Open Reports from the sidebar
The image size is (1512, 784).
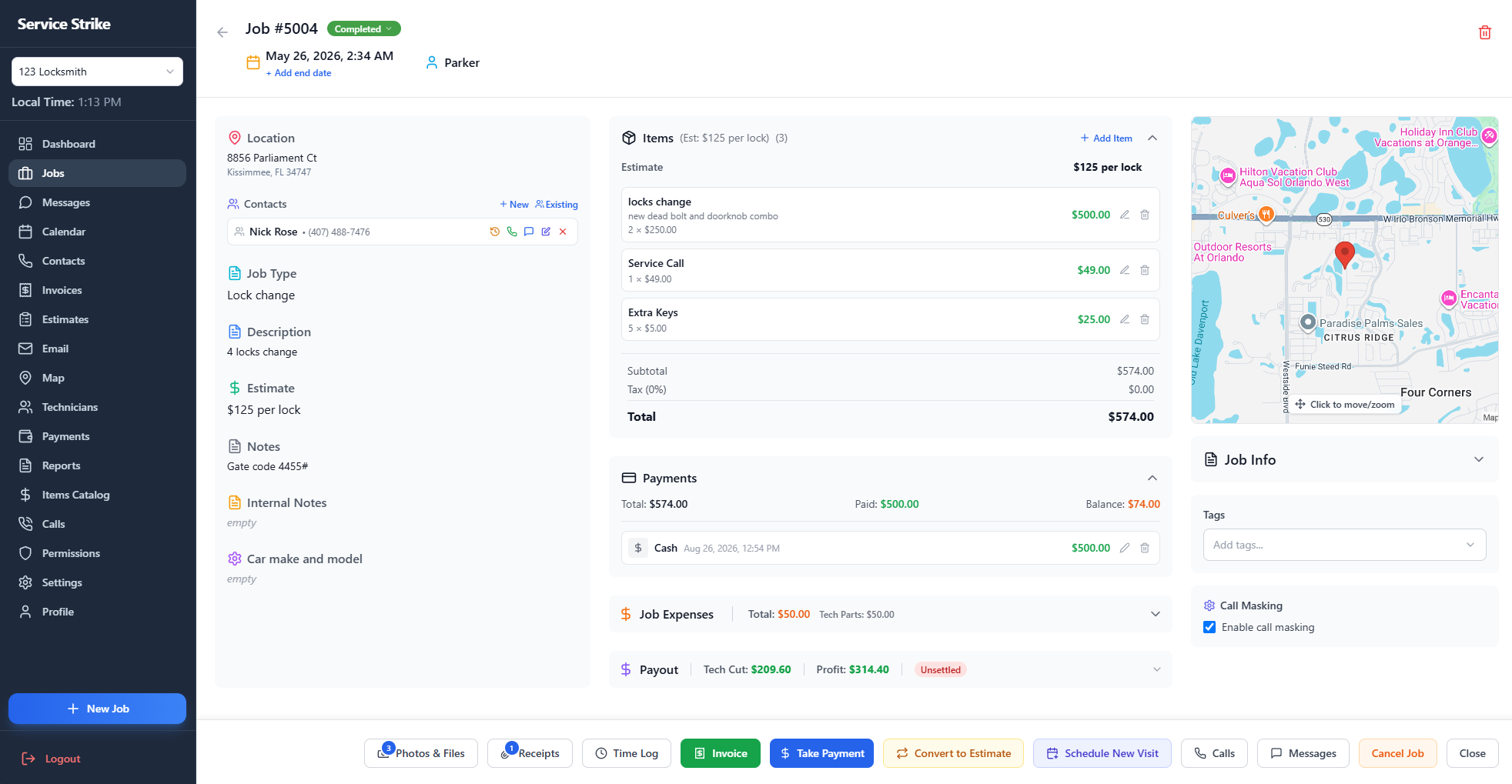(x=97, y=465)
